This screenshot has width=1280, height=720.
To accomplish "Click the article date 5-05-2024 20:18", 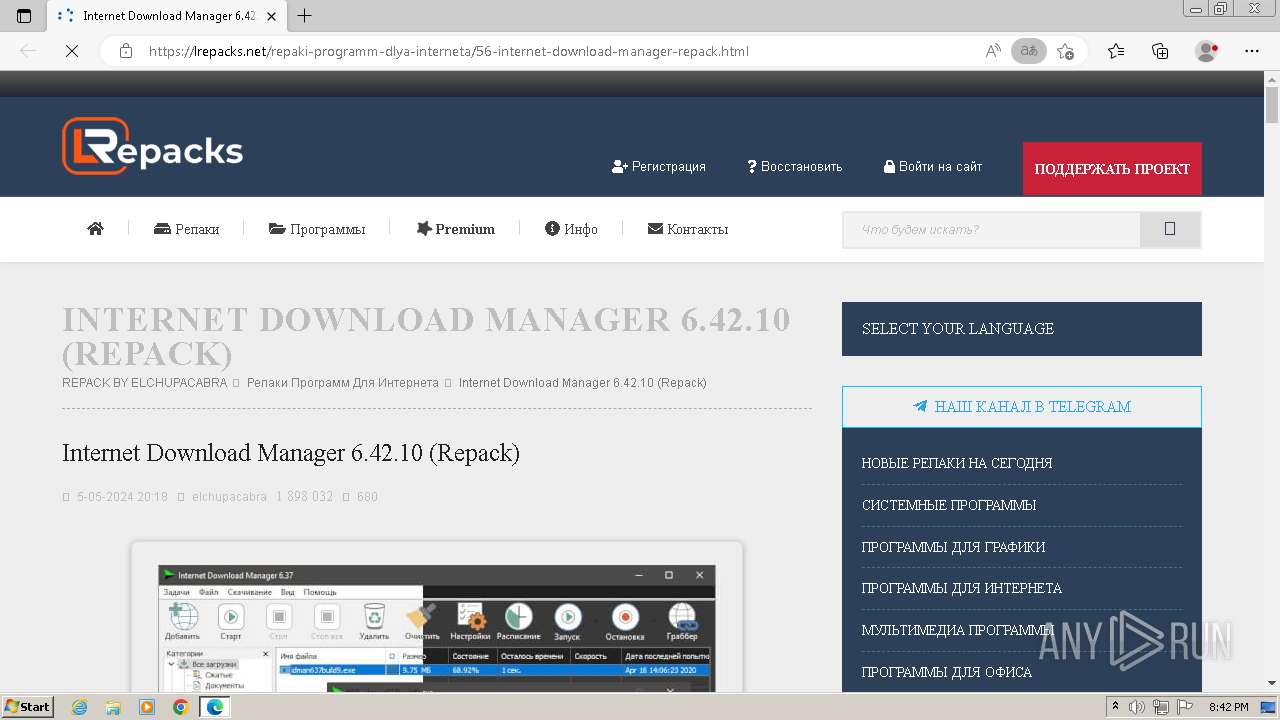I will click(122, 497).
